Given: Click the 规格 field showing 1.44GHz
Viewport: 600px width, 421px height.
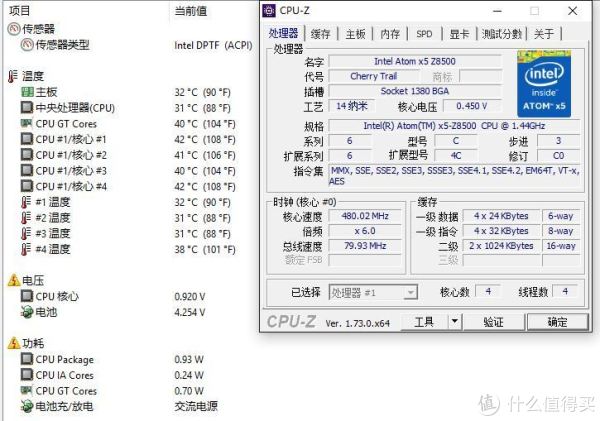Looking at the screenshot, I should click(x=454, y=126).
